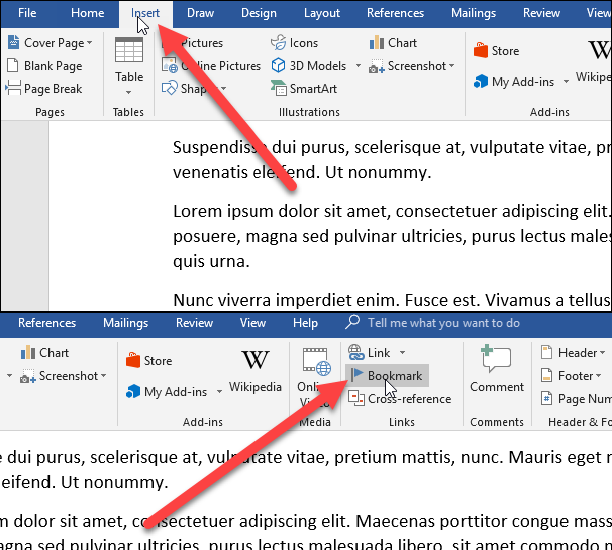Open the Layout tab
This screenshot has height=550, width=612.
click(x=322, y=13)
